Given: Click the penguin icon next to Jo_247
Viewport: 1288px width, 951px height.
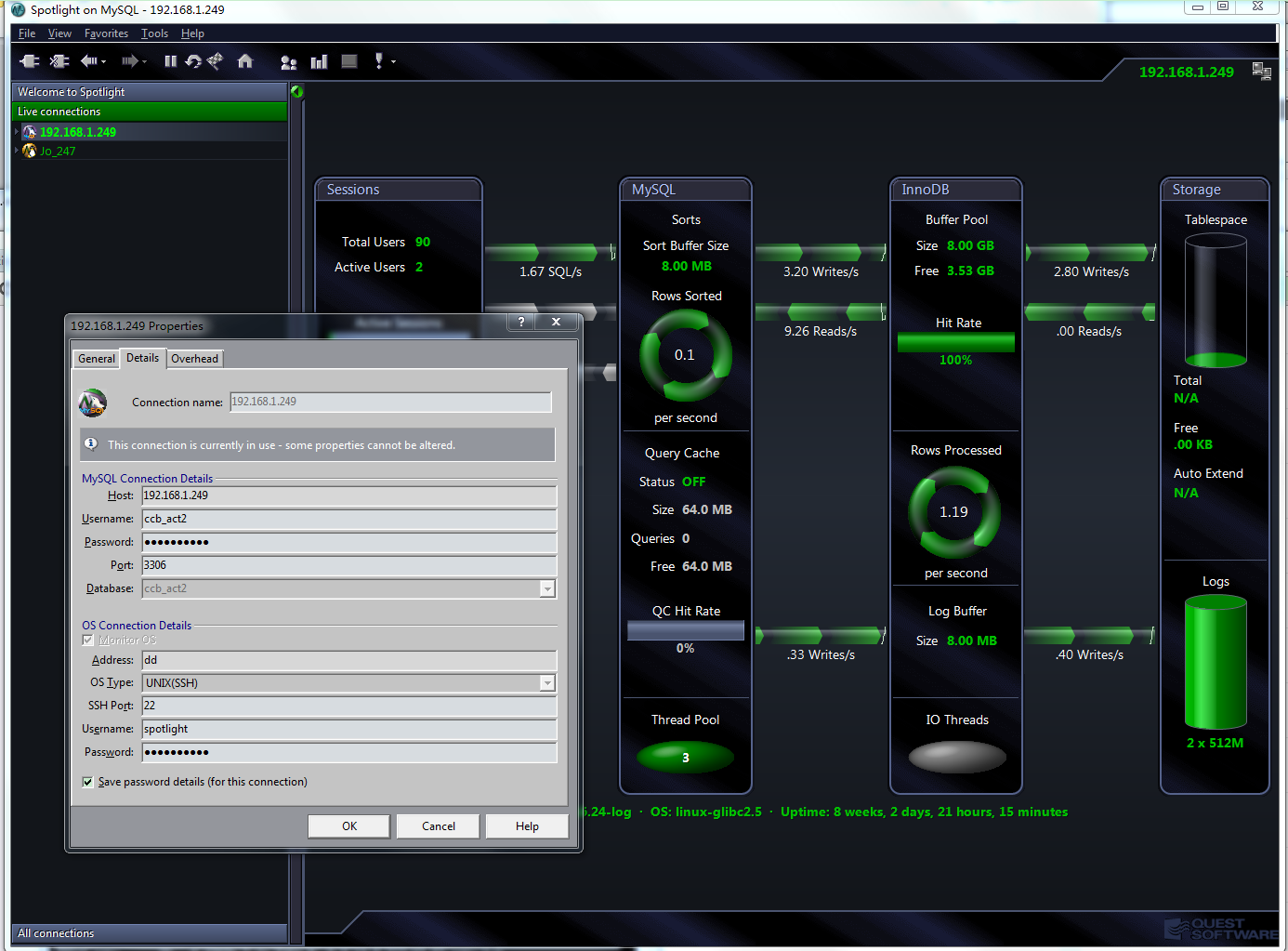Looking at the screenshot, I should click(30, 151).
